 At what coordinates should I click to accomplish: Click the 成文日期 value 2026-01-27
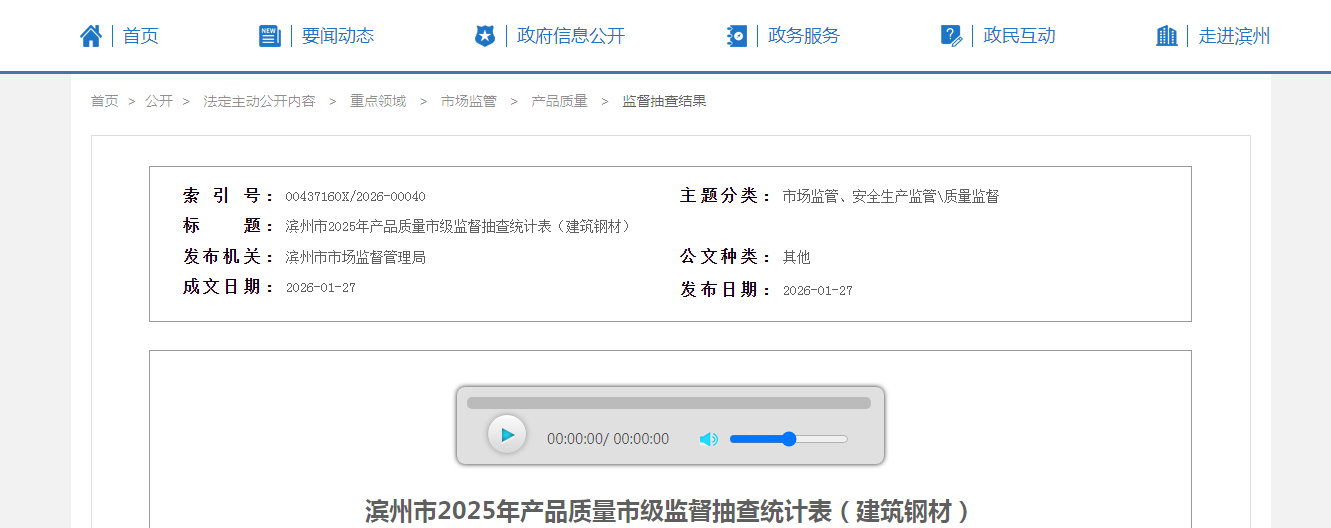click(320, 288)
